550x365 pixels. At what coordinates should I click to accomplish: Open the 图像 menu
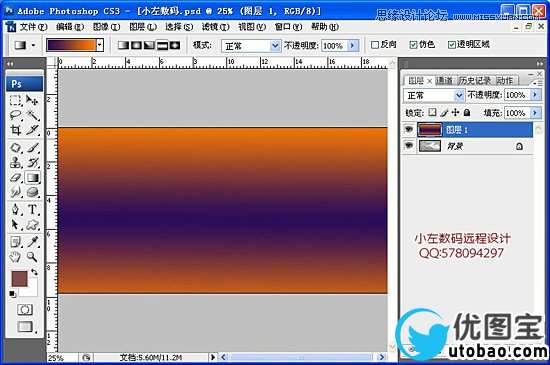(106, 27)
